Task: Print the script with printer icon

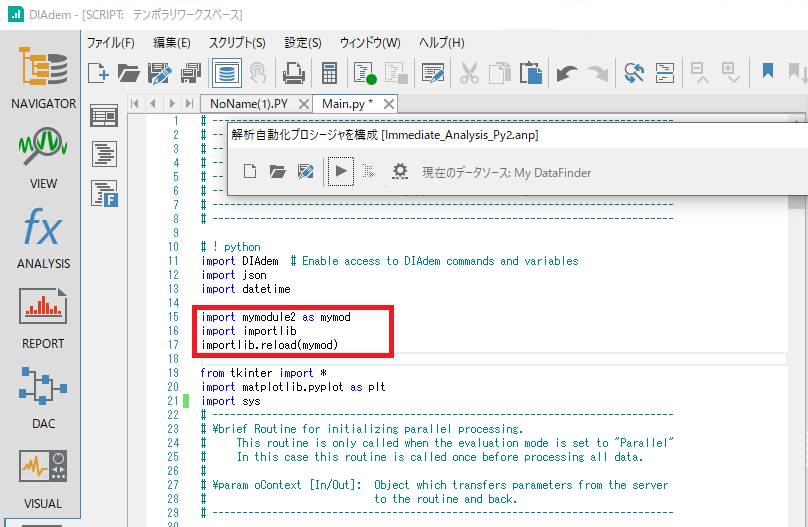Action: pos(293,73)
